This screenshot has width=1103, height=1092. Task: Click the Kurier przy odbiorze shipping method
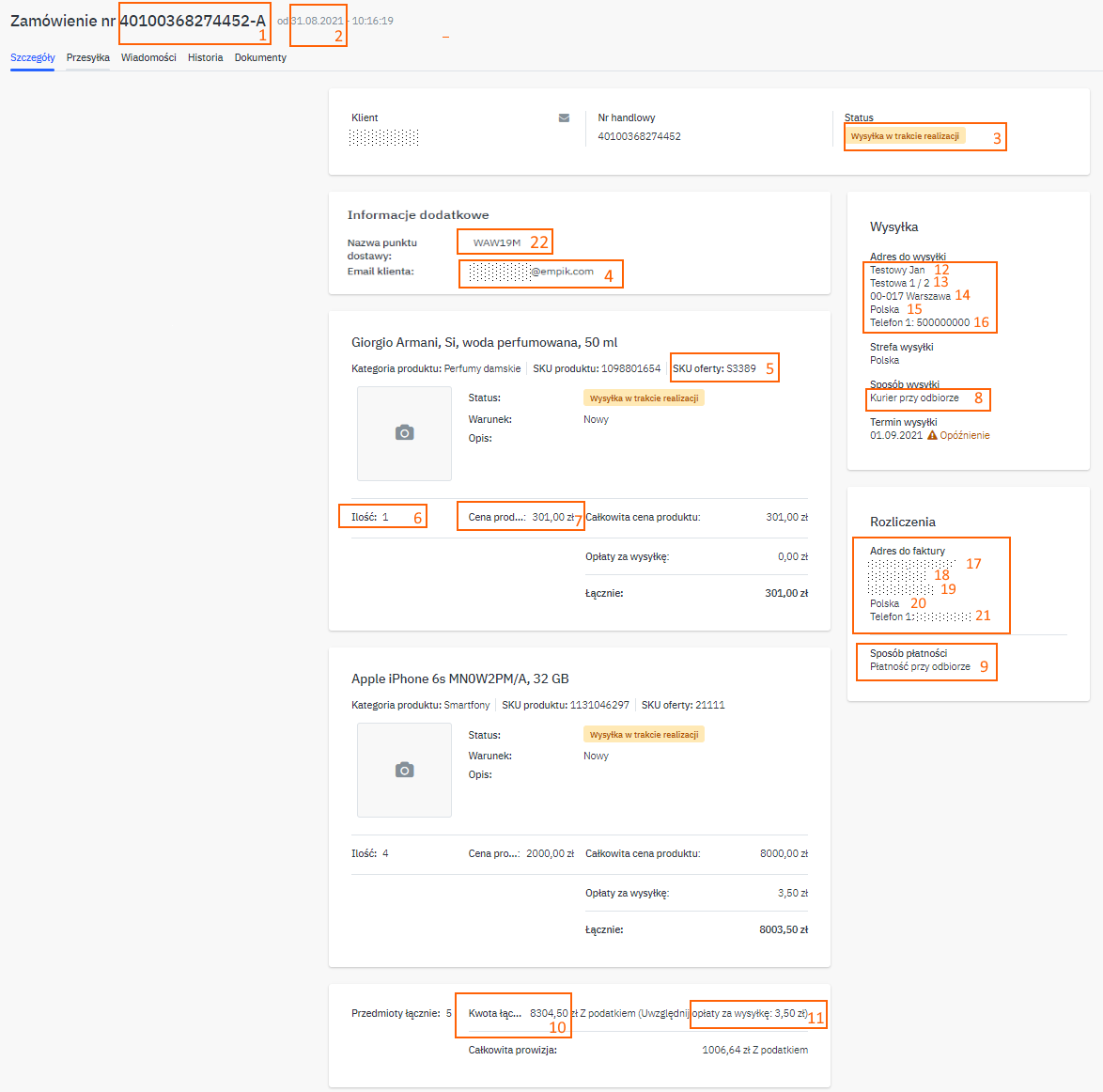pos(914,398)
